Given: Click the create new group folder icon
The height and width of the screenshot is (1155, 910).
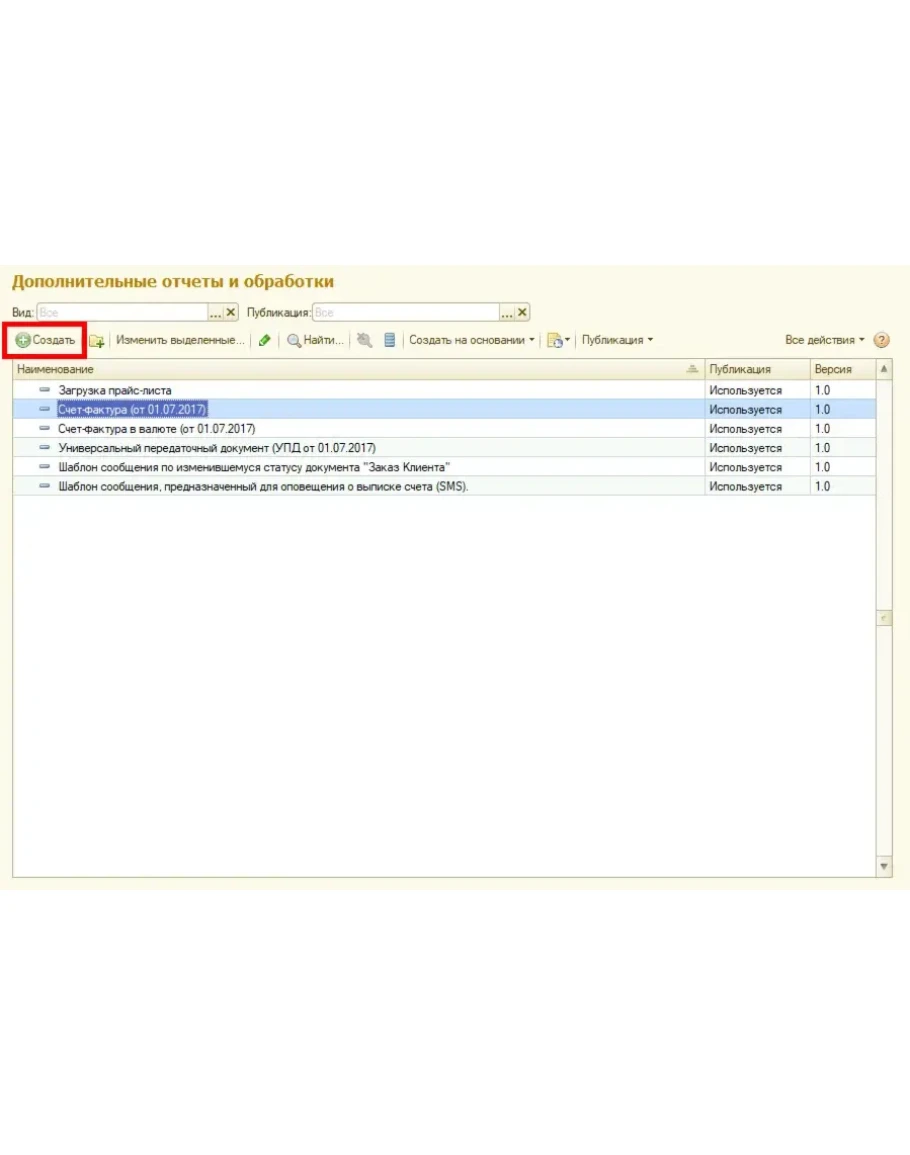Looking at the screenshot, I should pos(97,341).
